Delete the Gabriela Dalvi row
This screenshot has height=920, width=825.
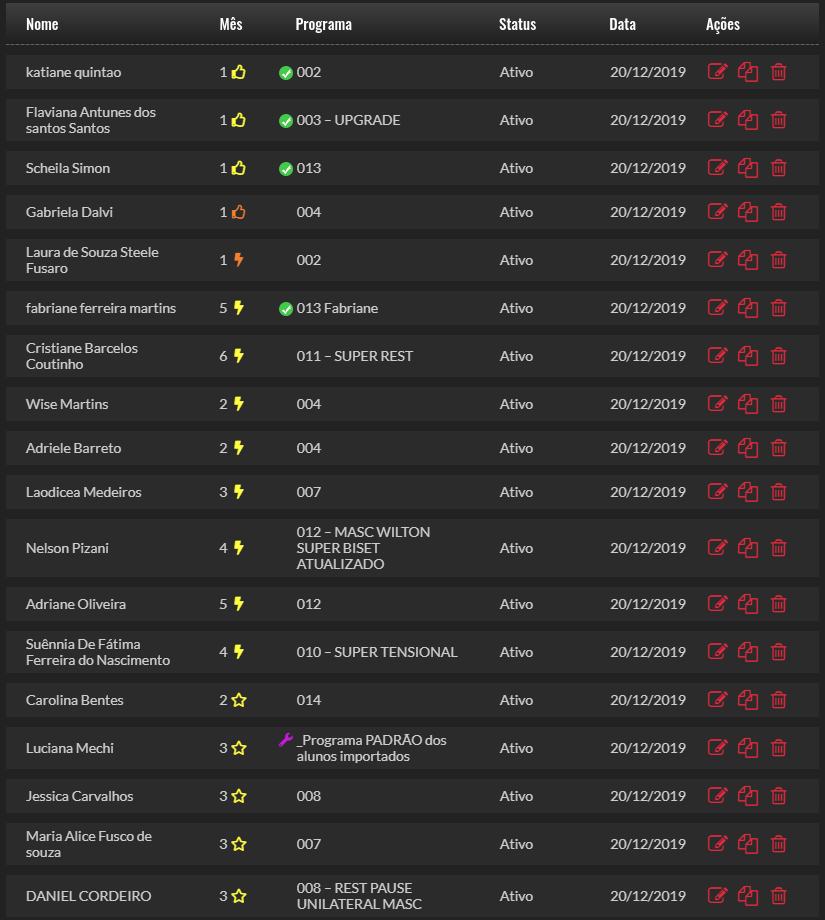coord(779,212)
